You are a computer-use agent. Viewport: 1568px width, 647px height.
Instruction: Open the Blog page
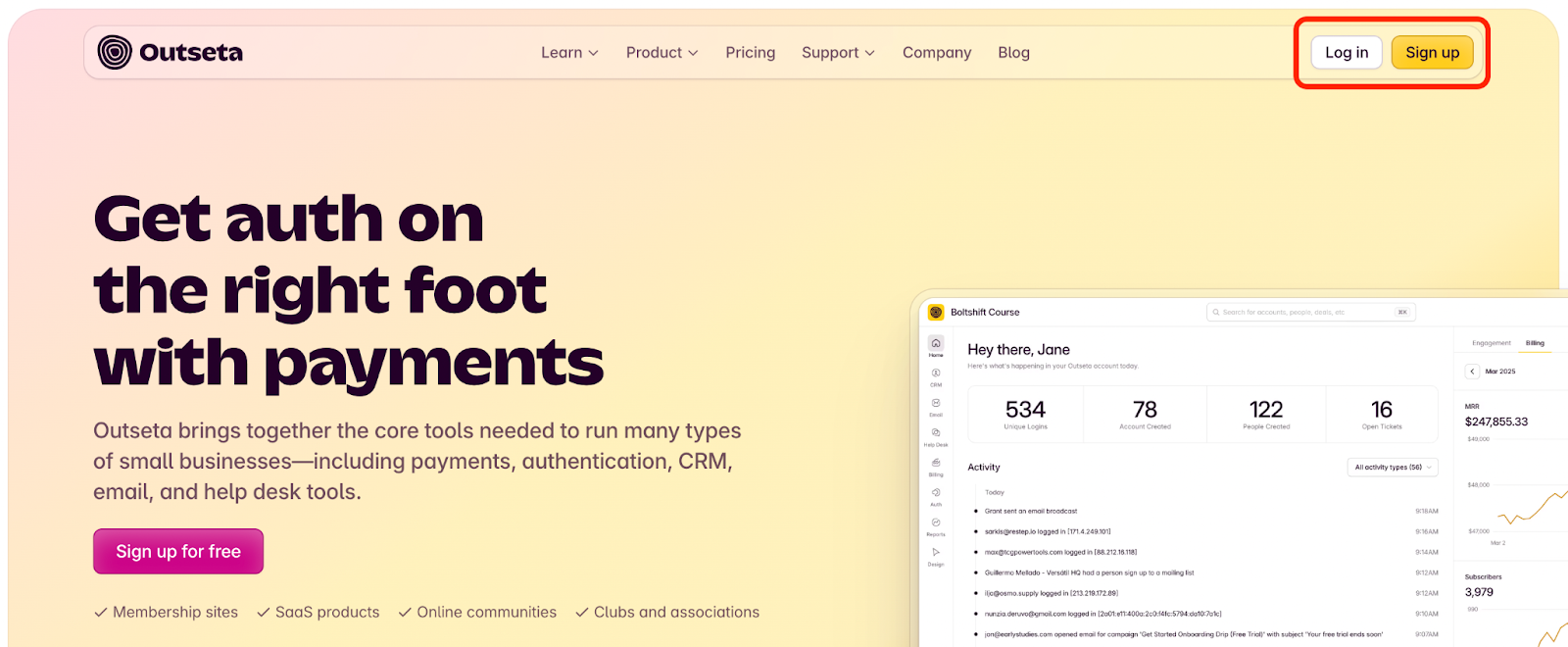tap(1014, 52)
